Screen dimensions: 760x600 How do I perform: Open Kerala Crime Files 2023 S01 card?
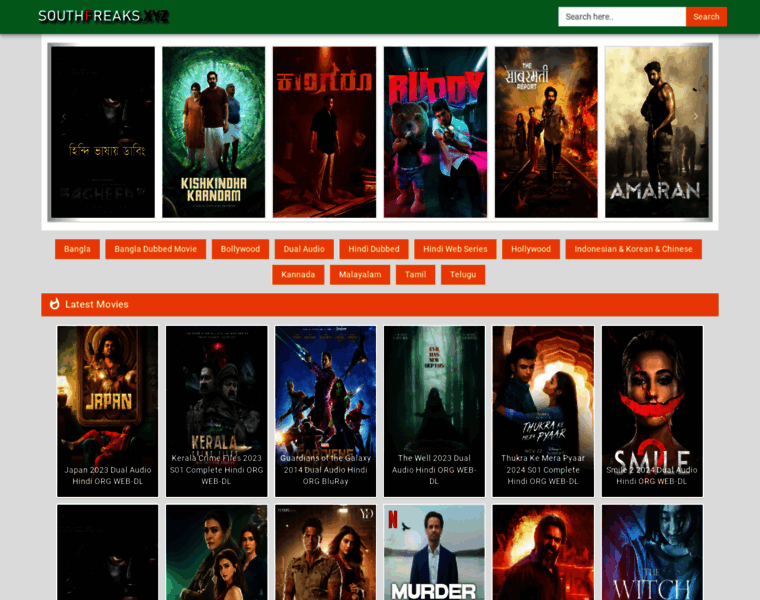pyautogui.click(x=217, y=411)
